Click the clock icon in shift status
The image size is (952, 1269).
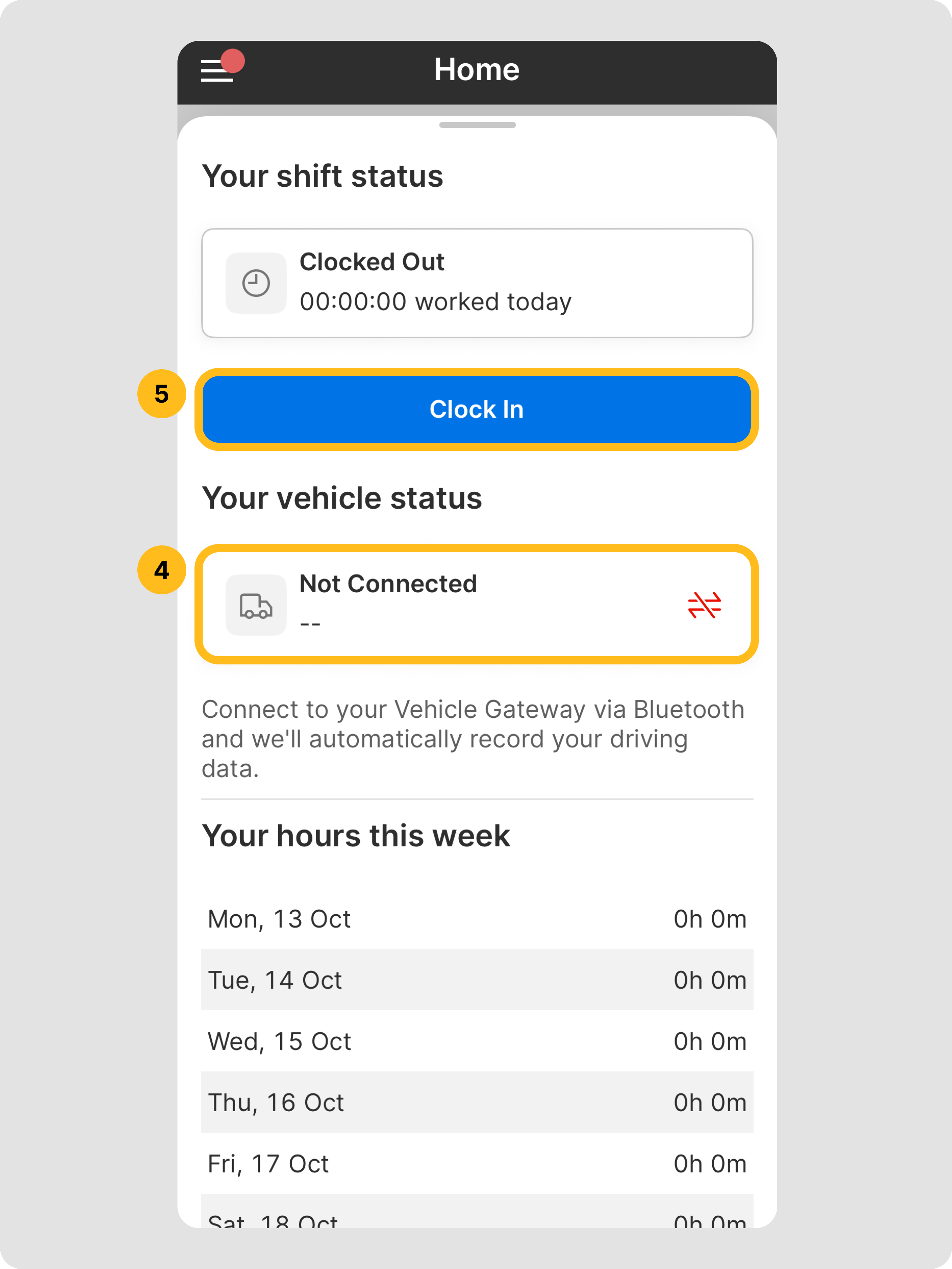click(256, 283)
